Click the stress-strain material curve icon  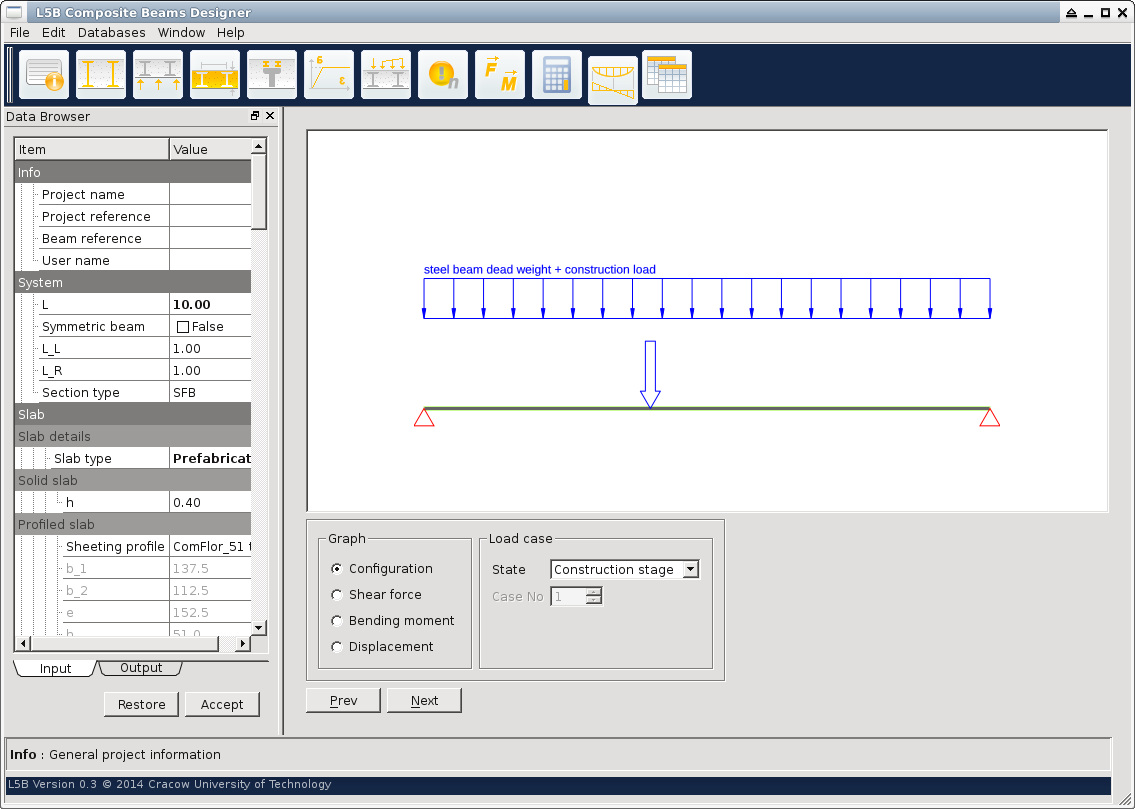(x=329, y=75)
